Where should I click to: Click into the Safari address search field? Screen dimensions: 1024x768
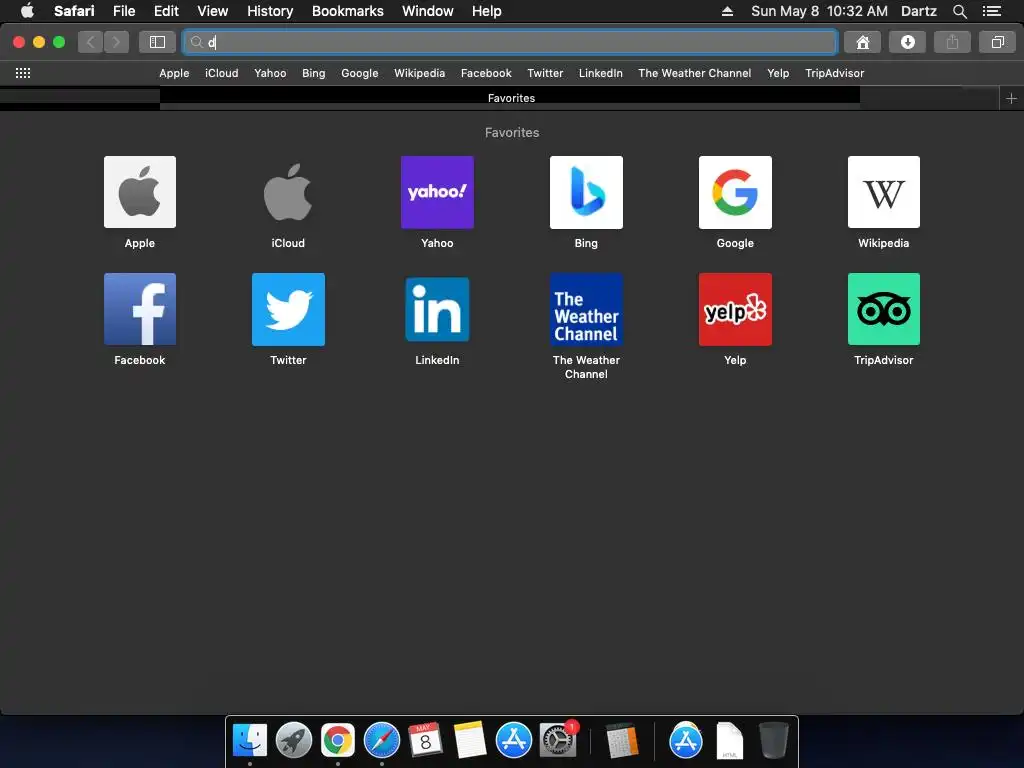pyautogui.click(x=510, y=42)
